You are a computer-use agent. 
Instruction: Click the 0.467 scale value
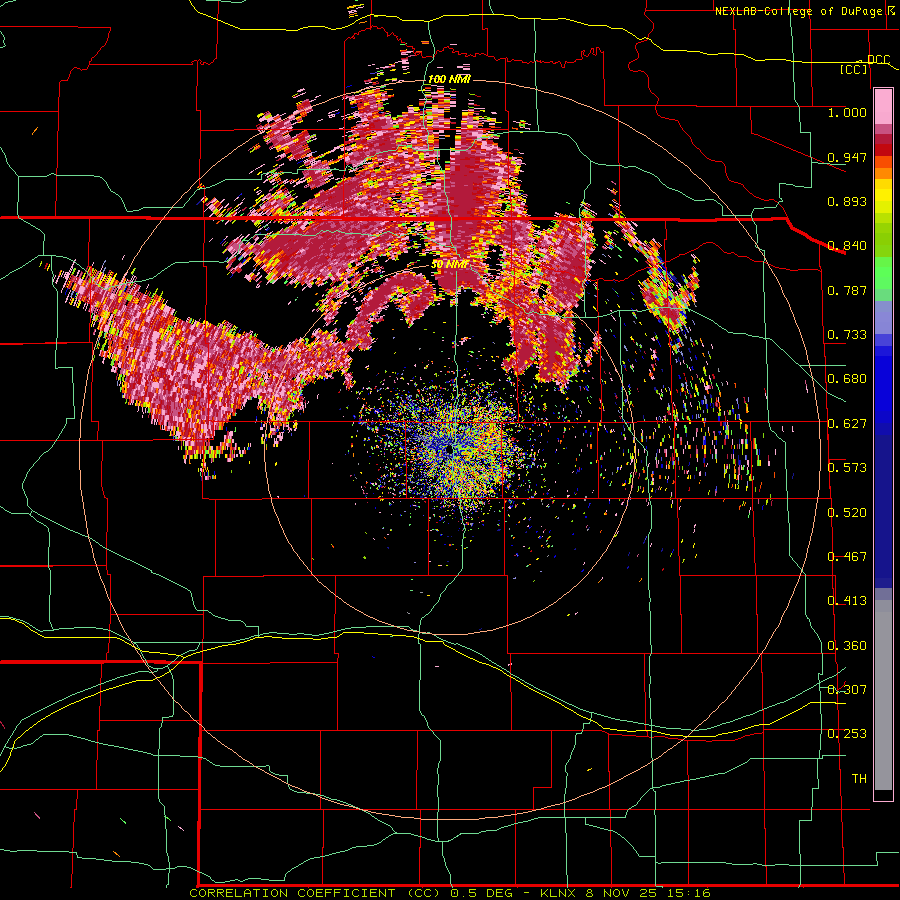[x=847, y=557]
